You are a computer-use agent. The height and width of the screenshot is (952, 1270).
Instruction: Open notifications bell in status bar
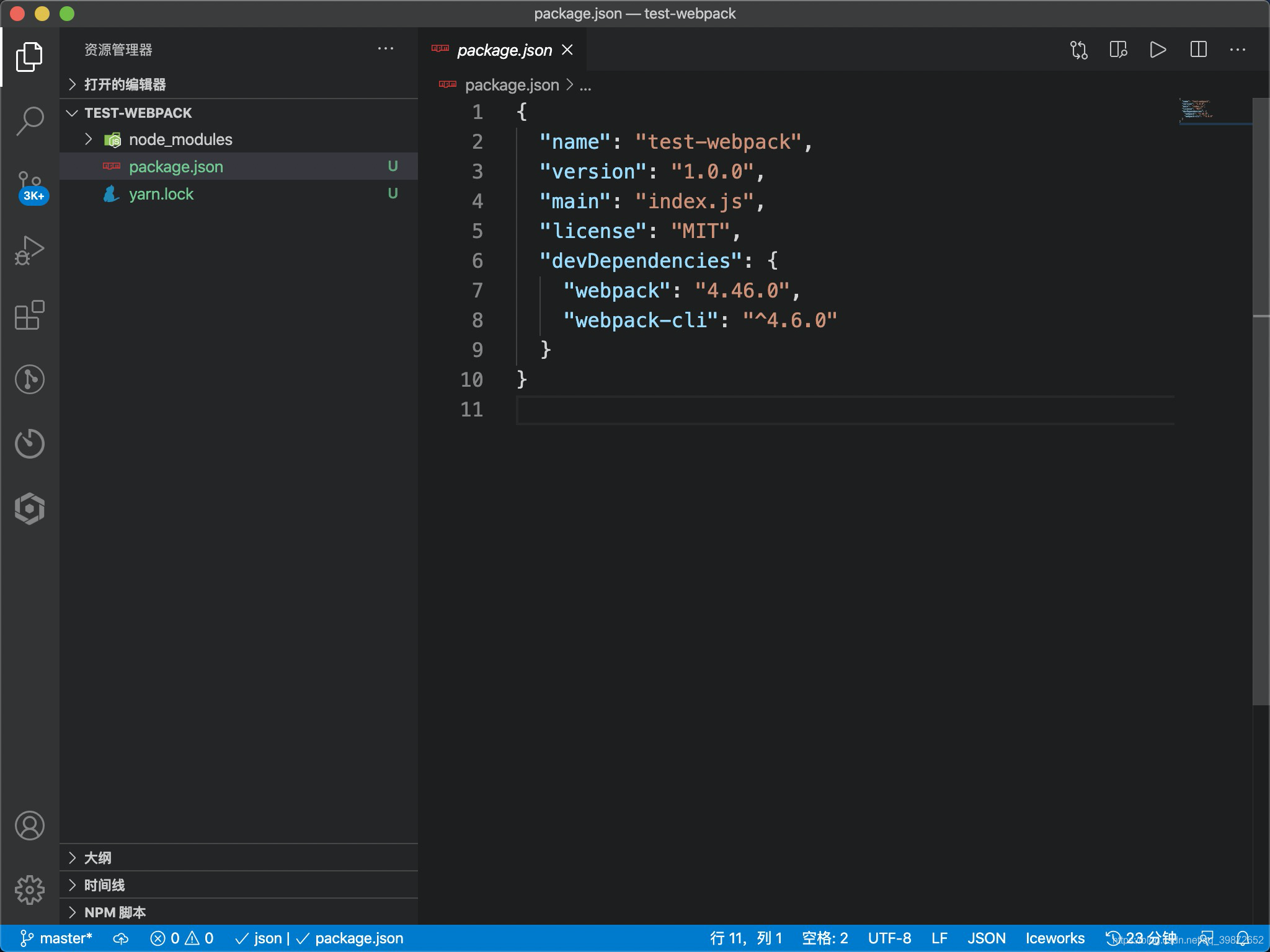[x=1243, y=938]
